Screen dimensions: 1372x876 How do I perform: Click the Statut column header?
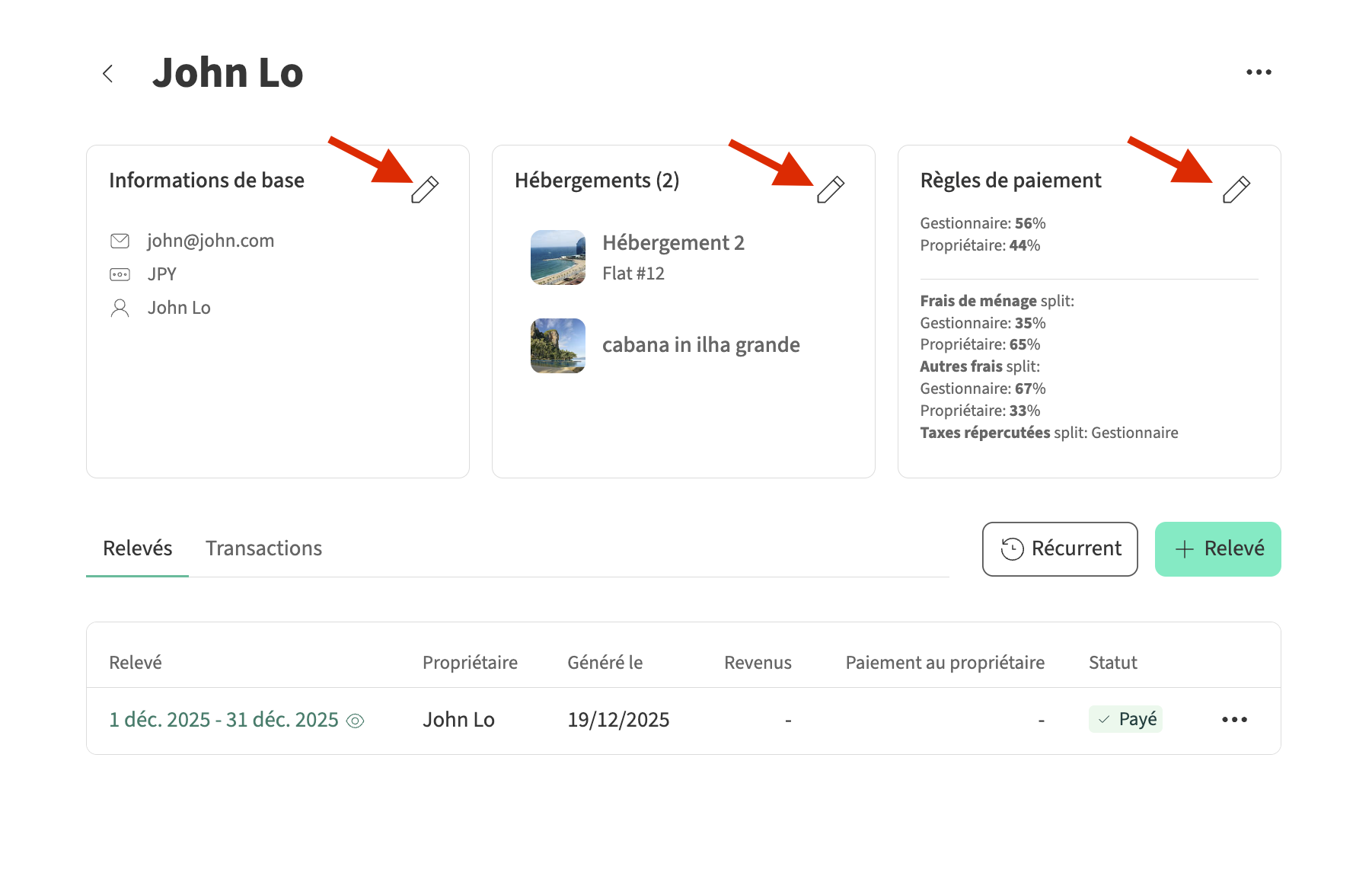coord(1112,663)
